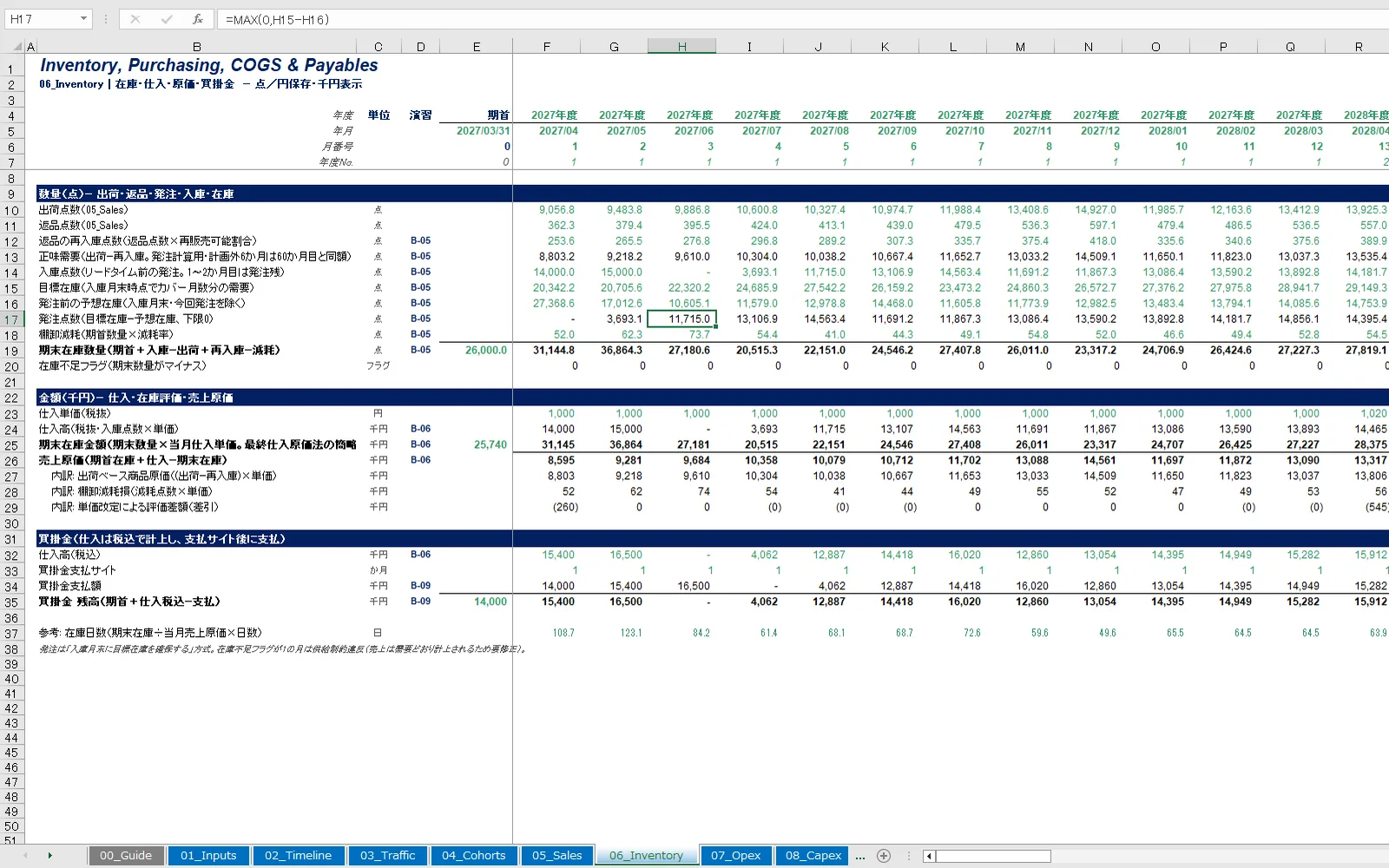Screen dimensions: 1389x868
Task: Click the Select All corner triangle
Action: [x=17, y=47]
